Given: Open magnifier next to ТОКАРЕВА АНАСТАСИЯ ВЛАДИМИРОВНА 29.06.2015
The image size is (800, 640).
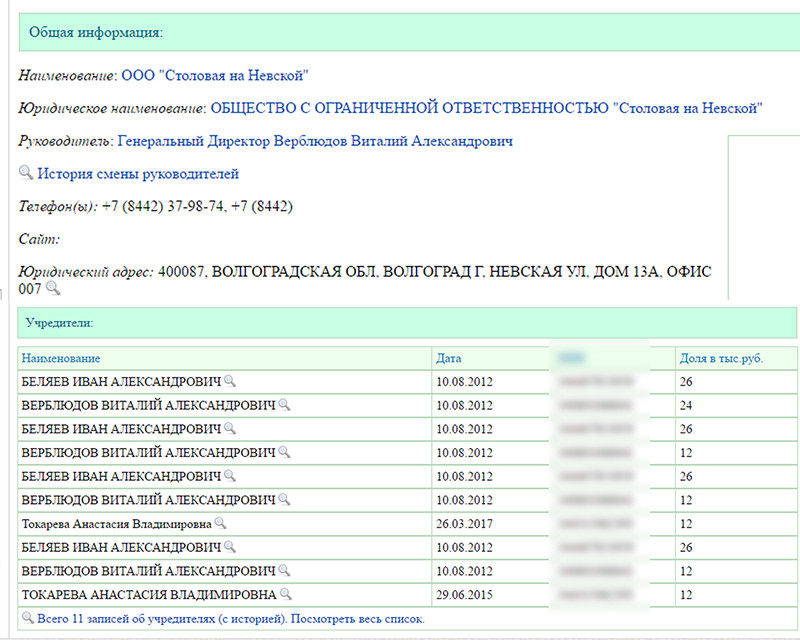Looking at the screenshot, I should click(286, 594).
